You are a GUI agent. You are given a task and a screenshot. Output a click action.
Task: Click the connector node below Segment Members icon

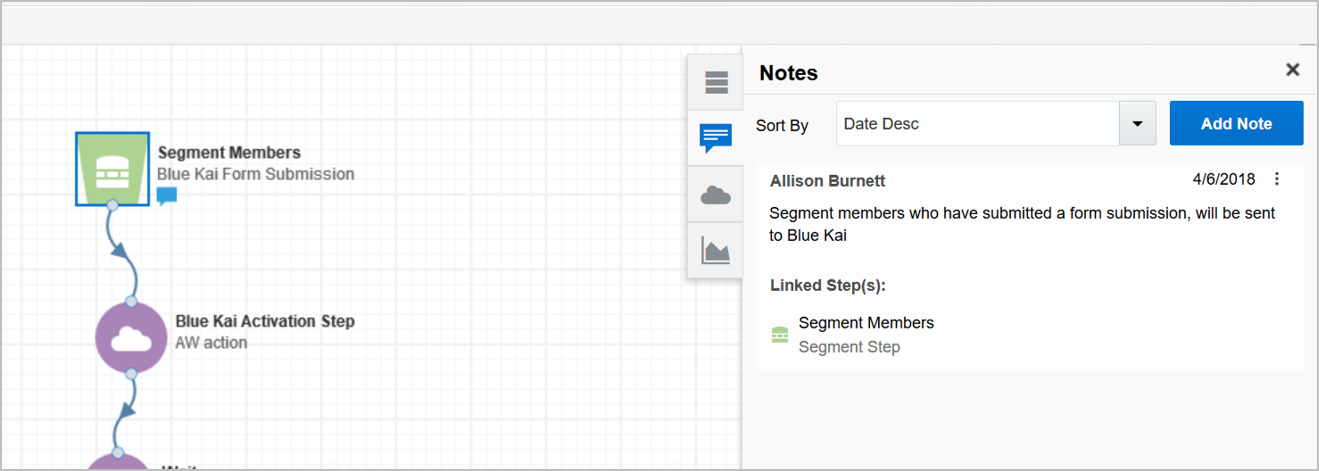click(113, 205)
